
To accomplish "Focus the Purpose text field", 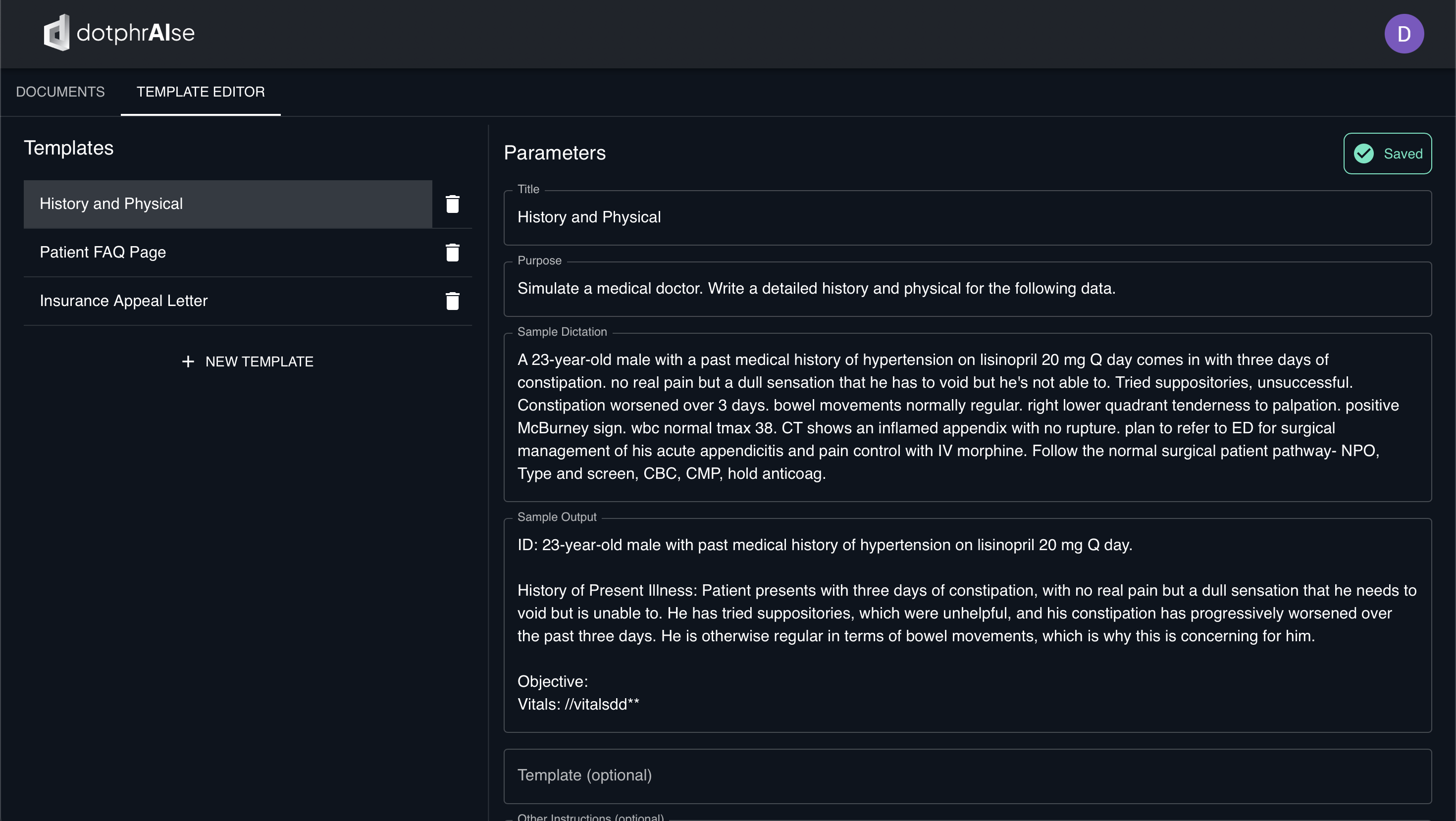I will pyautogui.click(x=968, y=289).
